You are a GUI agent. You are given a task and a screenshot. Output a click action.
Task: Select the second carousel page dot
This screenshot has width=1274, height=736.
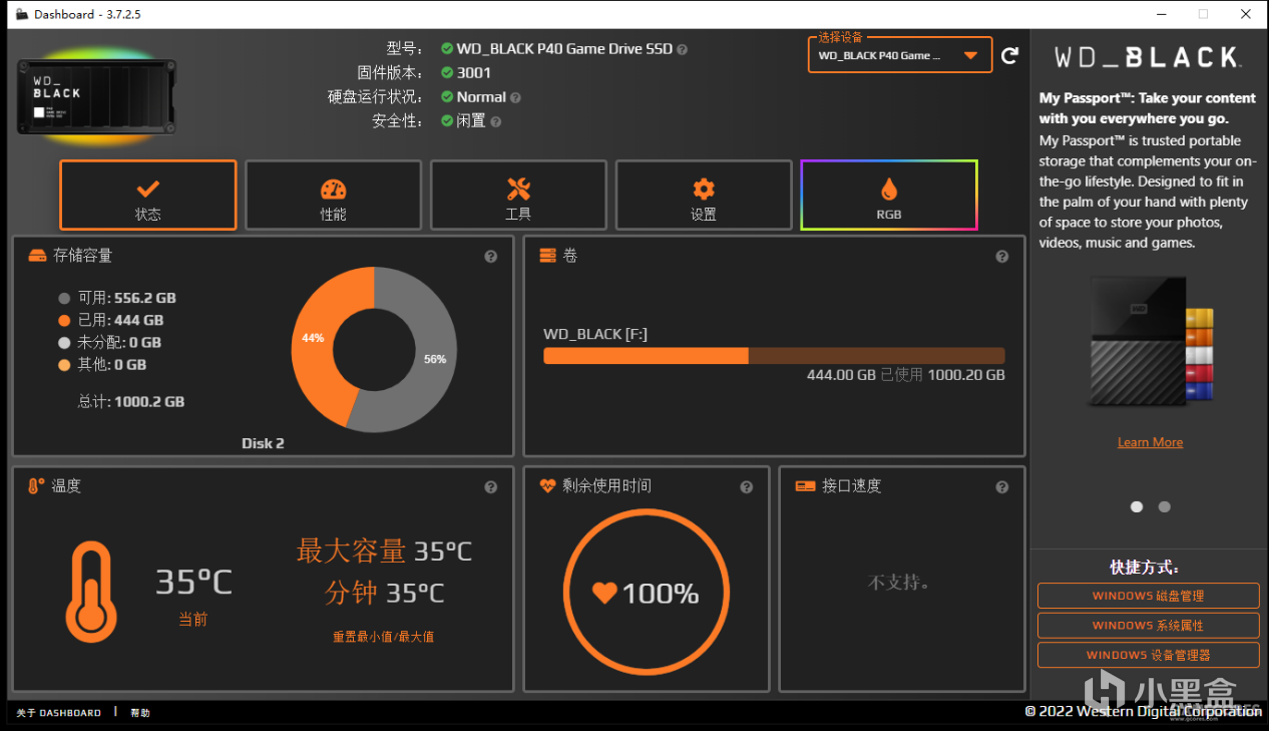pos(1164,507)
